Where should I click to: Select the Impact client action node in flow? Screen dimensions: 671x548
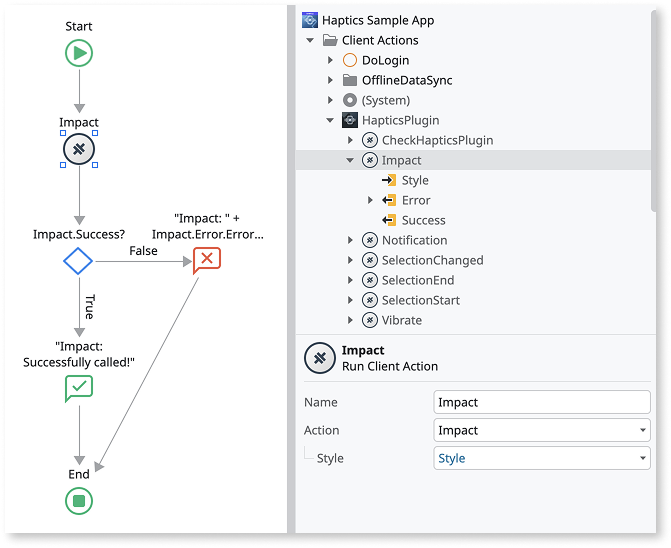tap(79, 149)
